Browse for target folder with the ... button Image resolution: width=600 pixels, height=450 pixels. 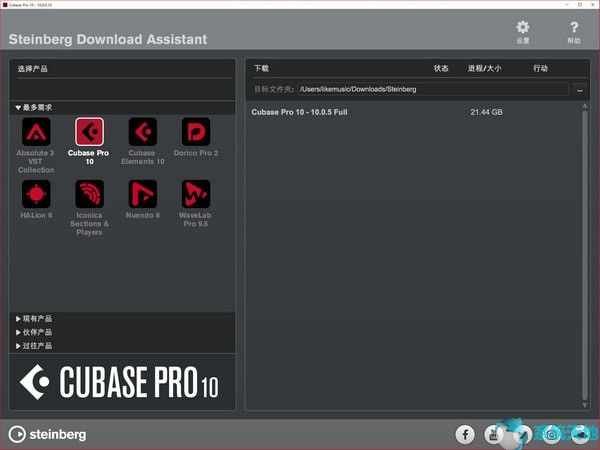(x=580, y=90)
